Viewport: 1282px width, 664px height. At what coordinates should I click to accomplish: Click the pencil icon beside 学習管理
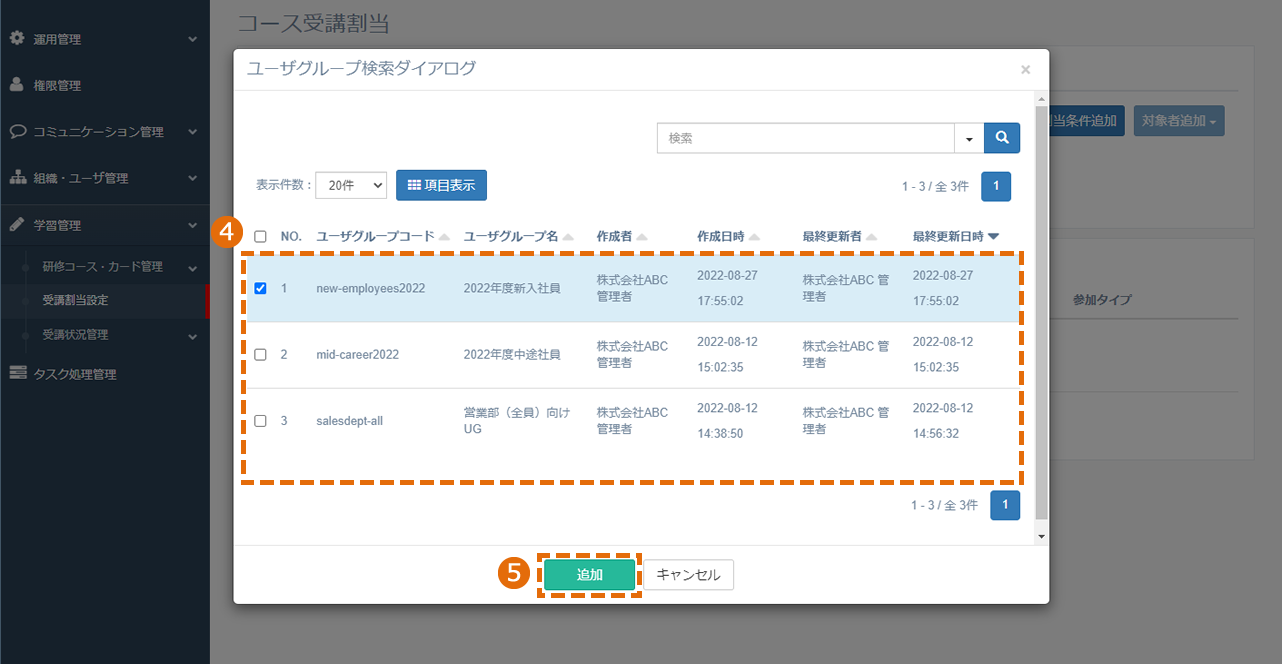point(16,225)
